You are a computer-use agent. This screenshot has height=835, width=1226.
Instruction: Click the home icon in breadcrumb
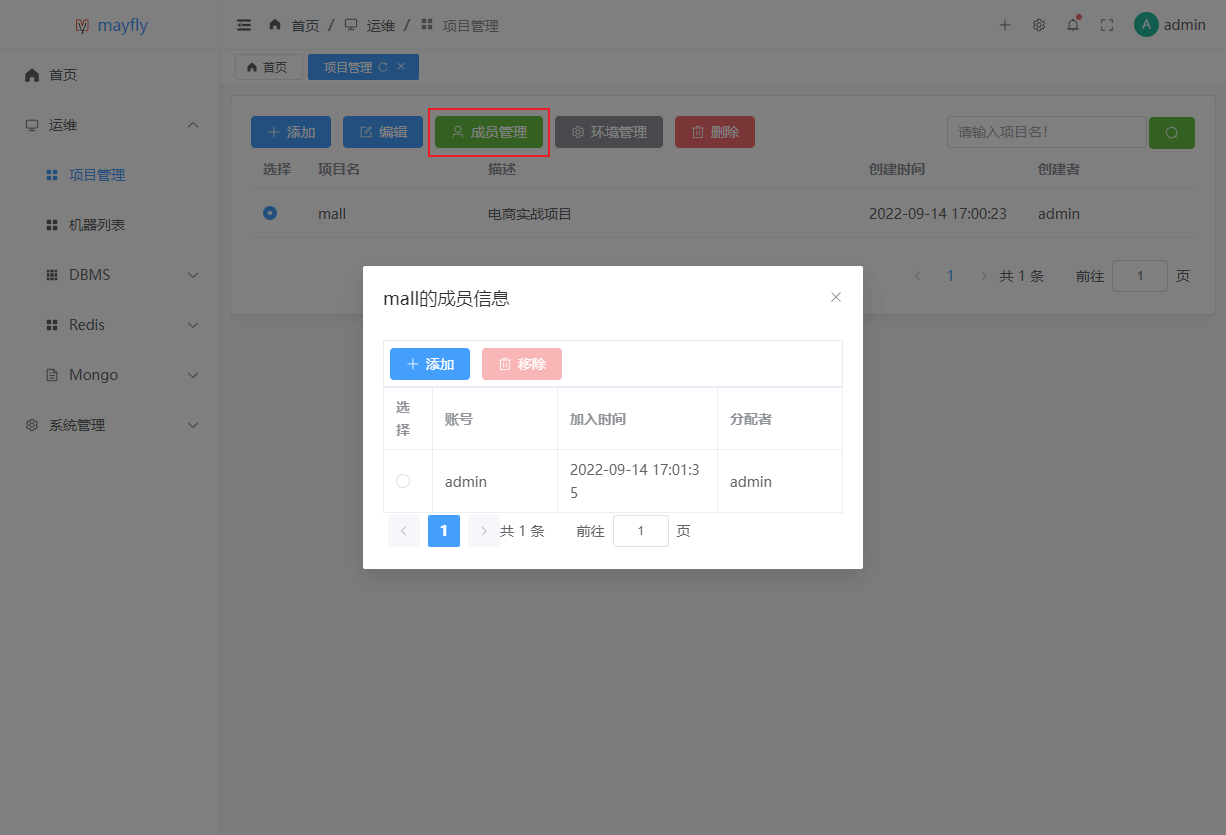point(275,25)
